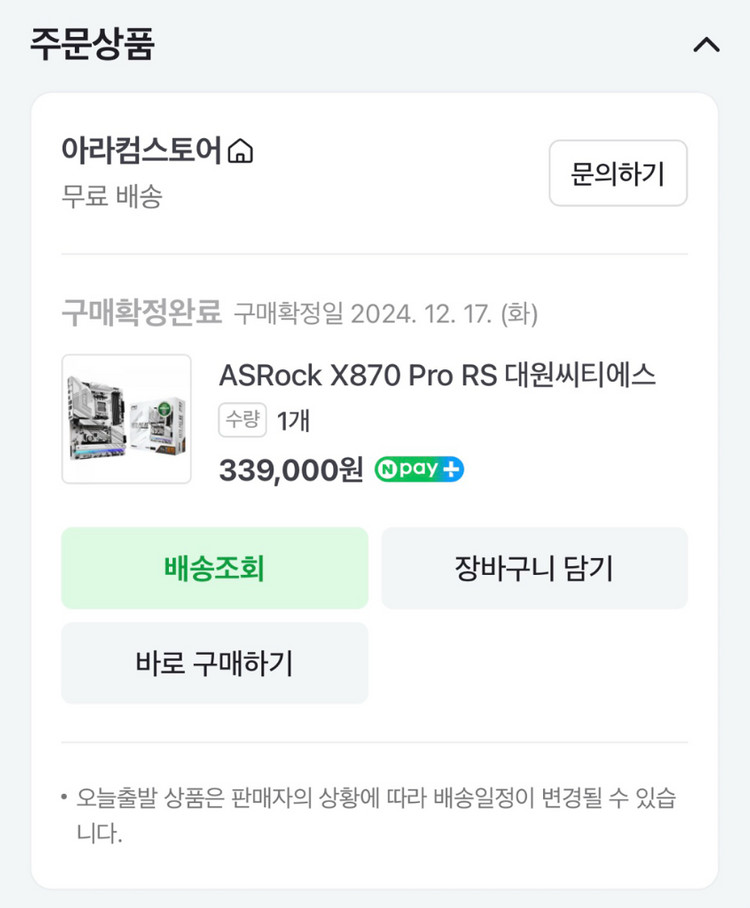Open the 문의하기 dialog
The width and height of the screenshot is (750, 908).
618,173
